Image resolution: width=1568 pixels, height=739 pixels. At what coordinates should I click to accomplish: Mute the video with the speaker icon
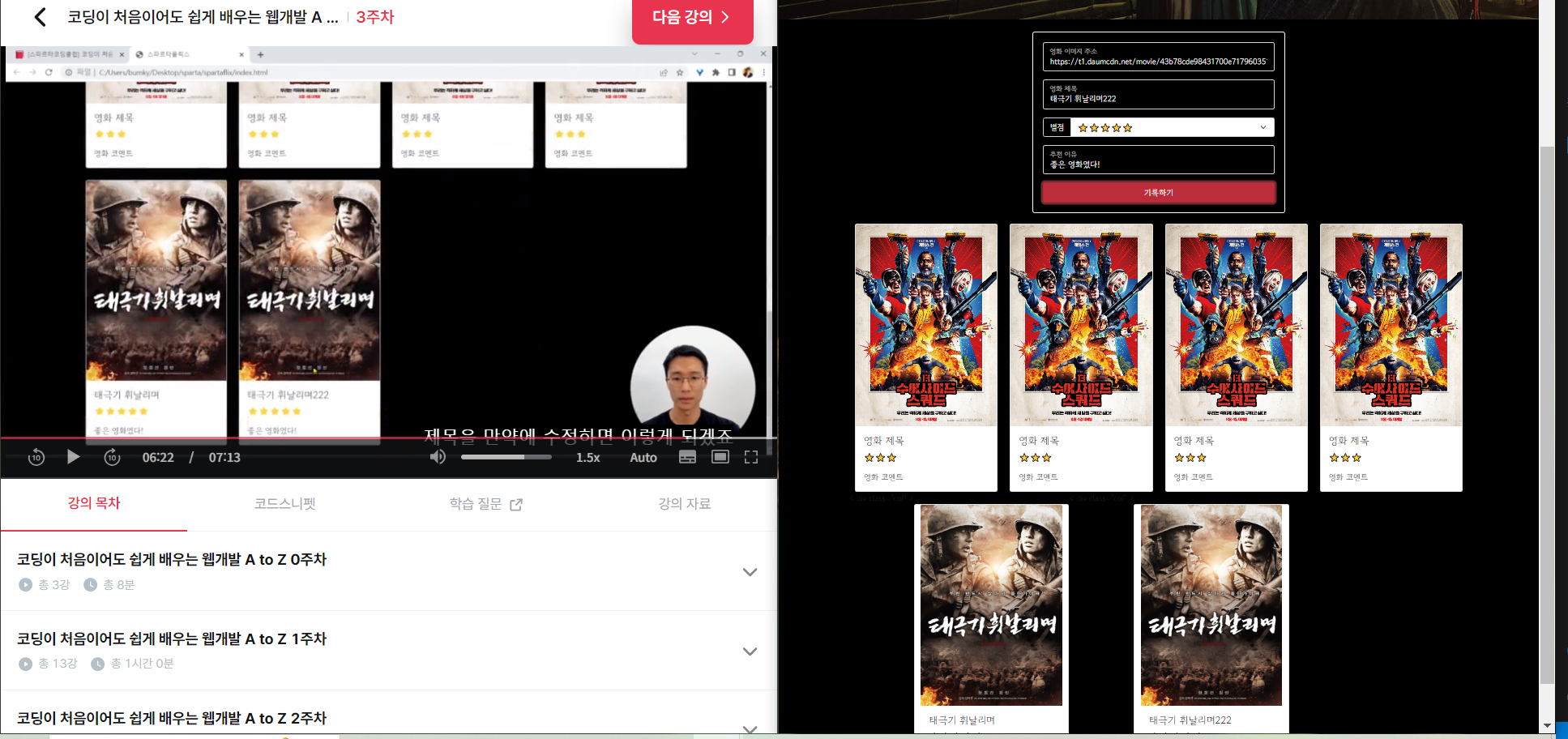(x=438, y=457)
